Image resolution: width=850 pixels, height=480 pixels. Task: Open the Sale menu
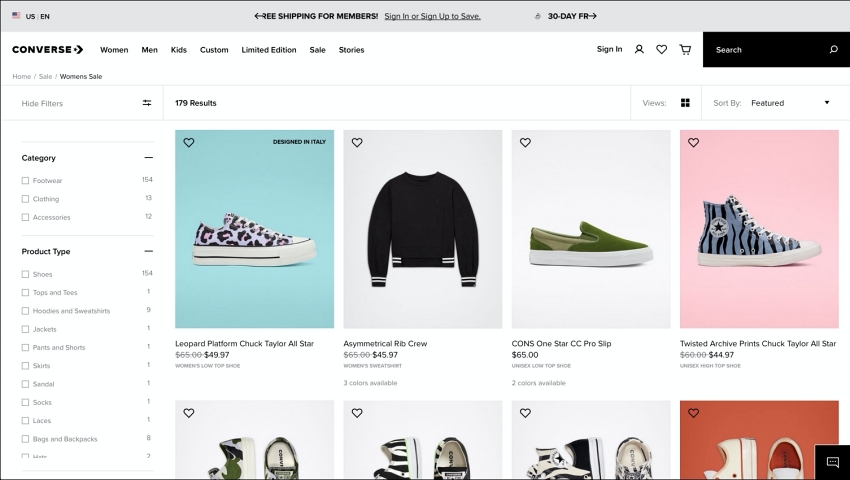(318, 50)
